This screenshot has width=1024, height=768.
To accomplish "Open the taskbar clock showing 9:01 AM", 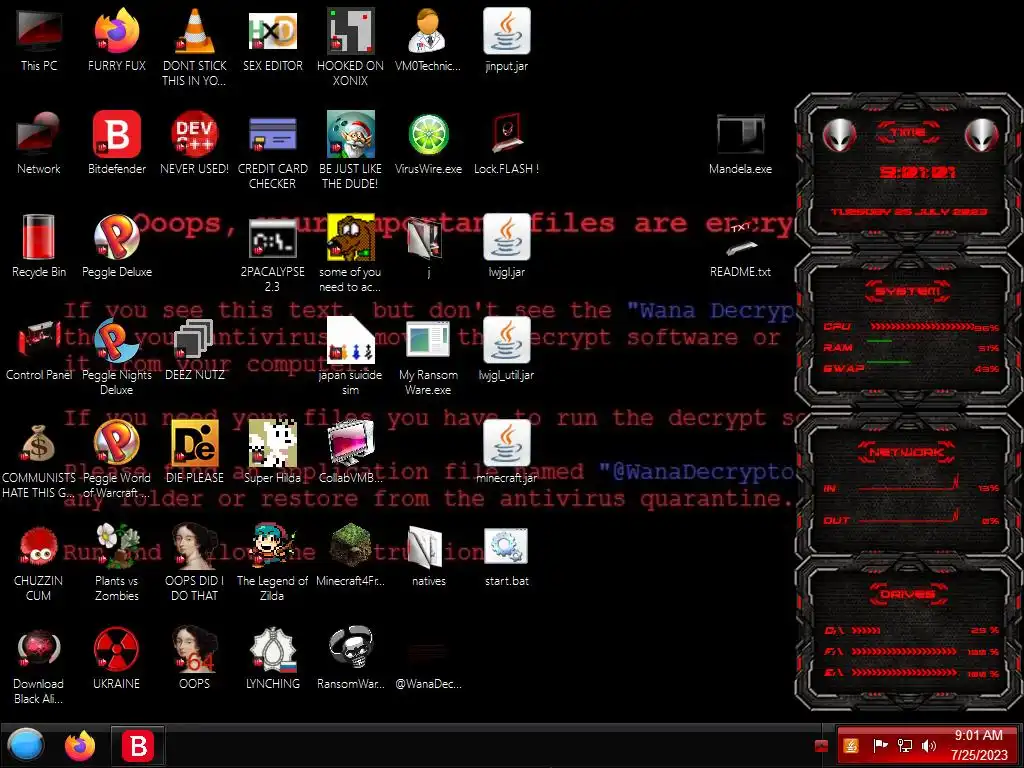I will 978,745.
